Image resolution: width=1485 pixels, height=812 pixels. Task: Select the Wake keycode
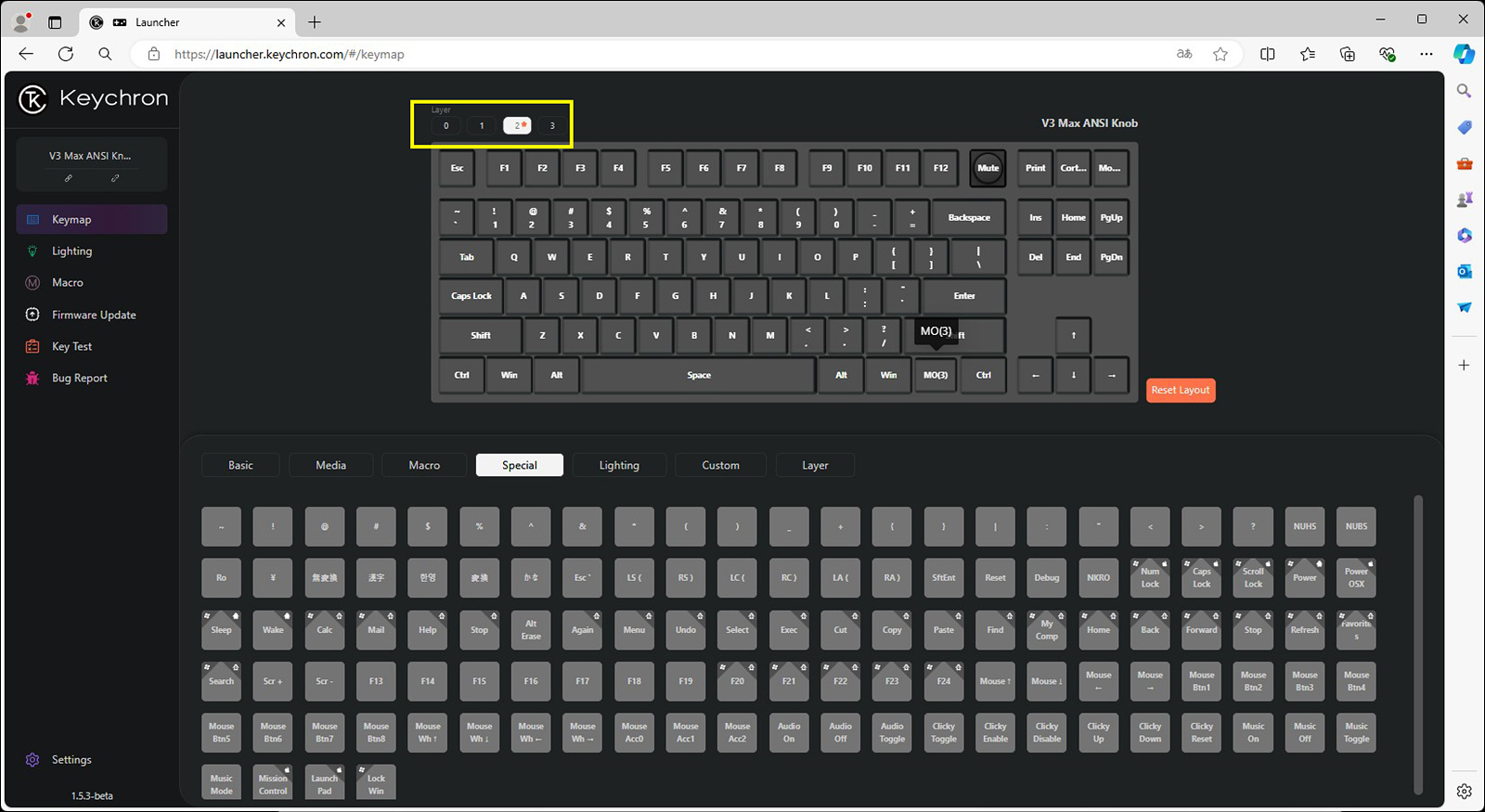click(273, 629)
